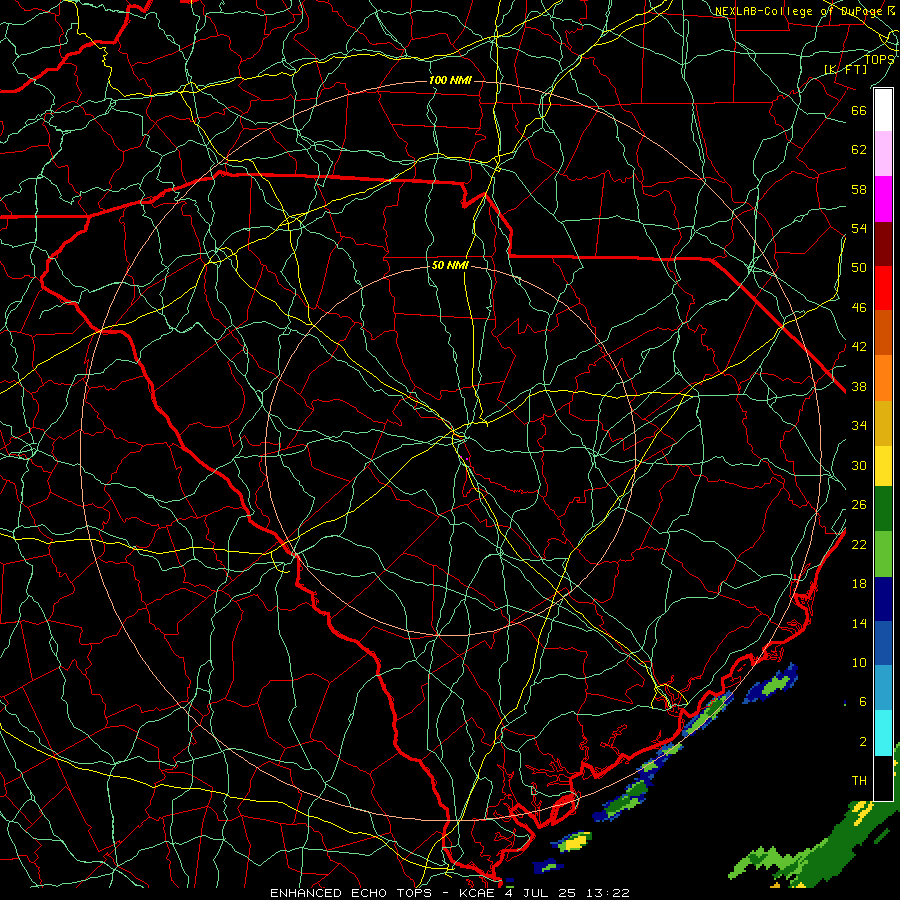This screenshot has width=900, height=900.
Task: Click the '4 JUL 25' date text
Action: tap(542, 893)
